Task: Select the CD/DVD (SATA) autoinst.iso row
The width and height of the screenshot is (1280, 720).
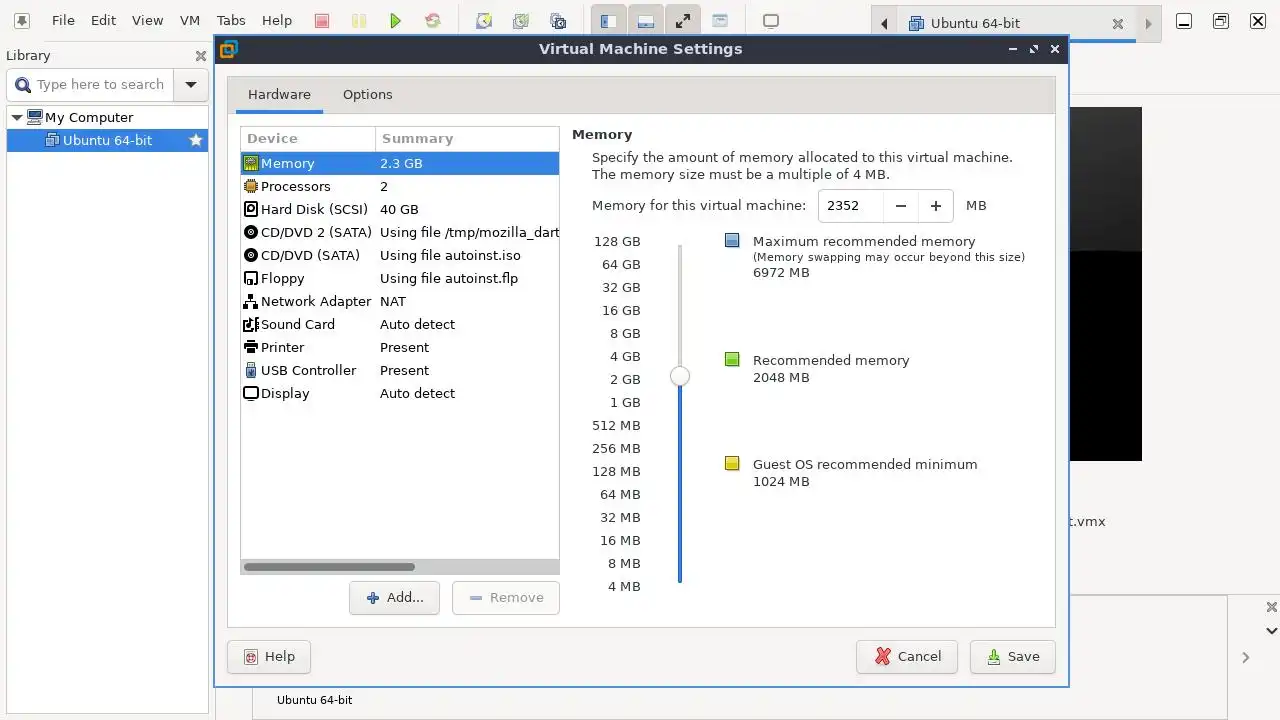Action: (400, 255)
